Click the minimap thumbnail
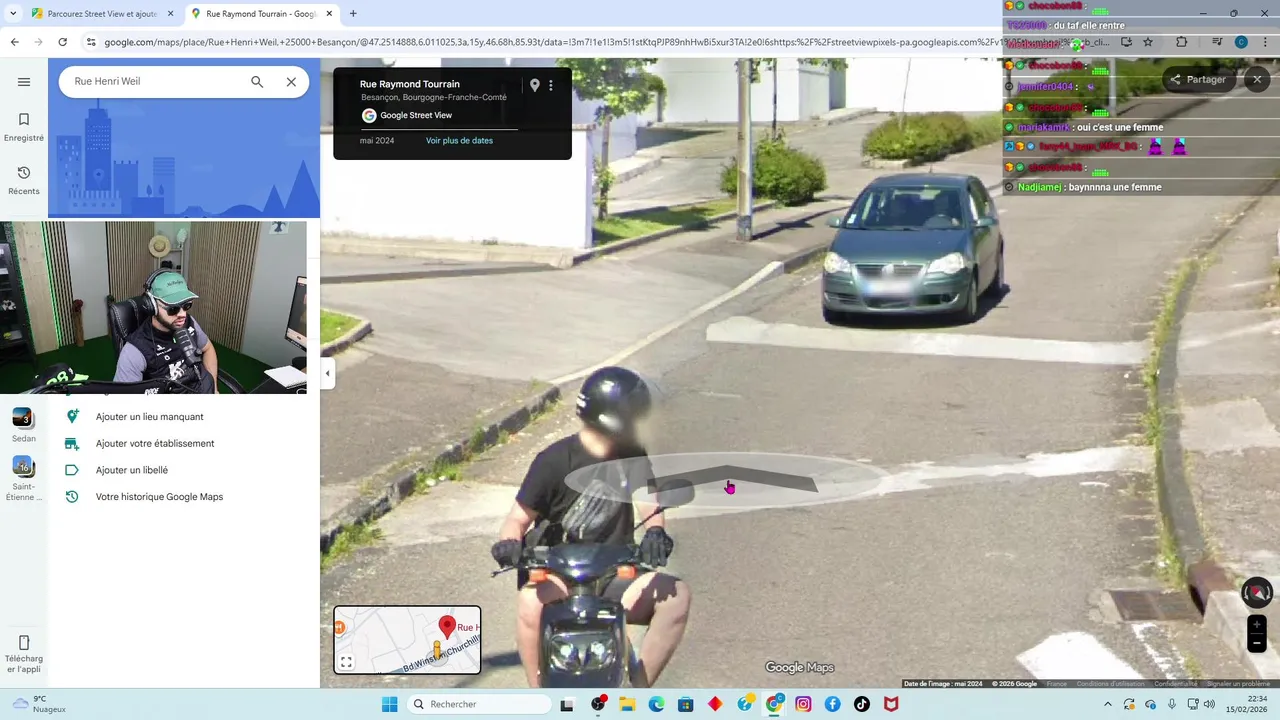The height and width of the screenshot is (720, 1280). [407, 640]
